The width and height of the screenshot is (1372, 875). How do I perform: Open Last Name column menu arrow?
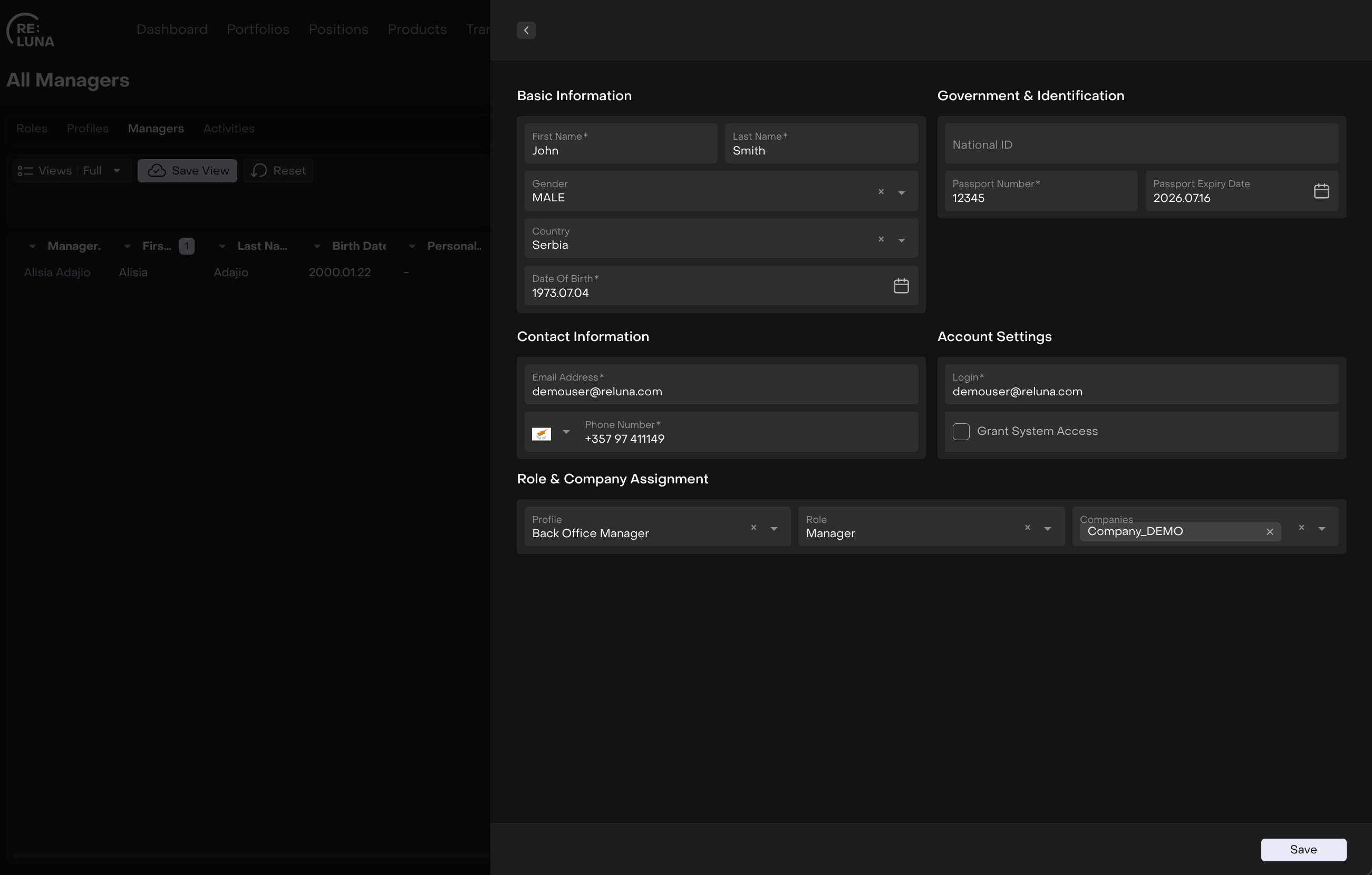(222, 247)
